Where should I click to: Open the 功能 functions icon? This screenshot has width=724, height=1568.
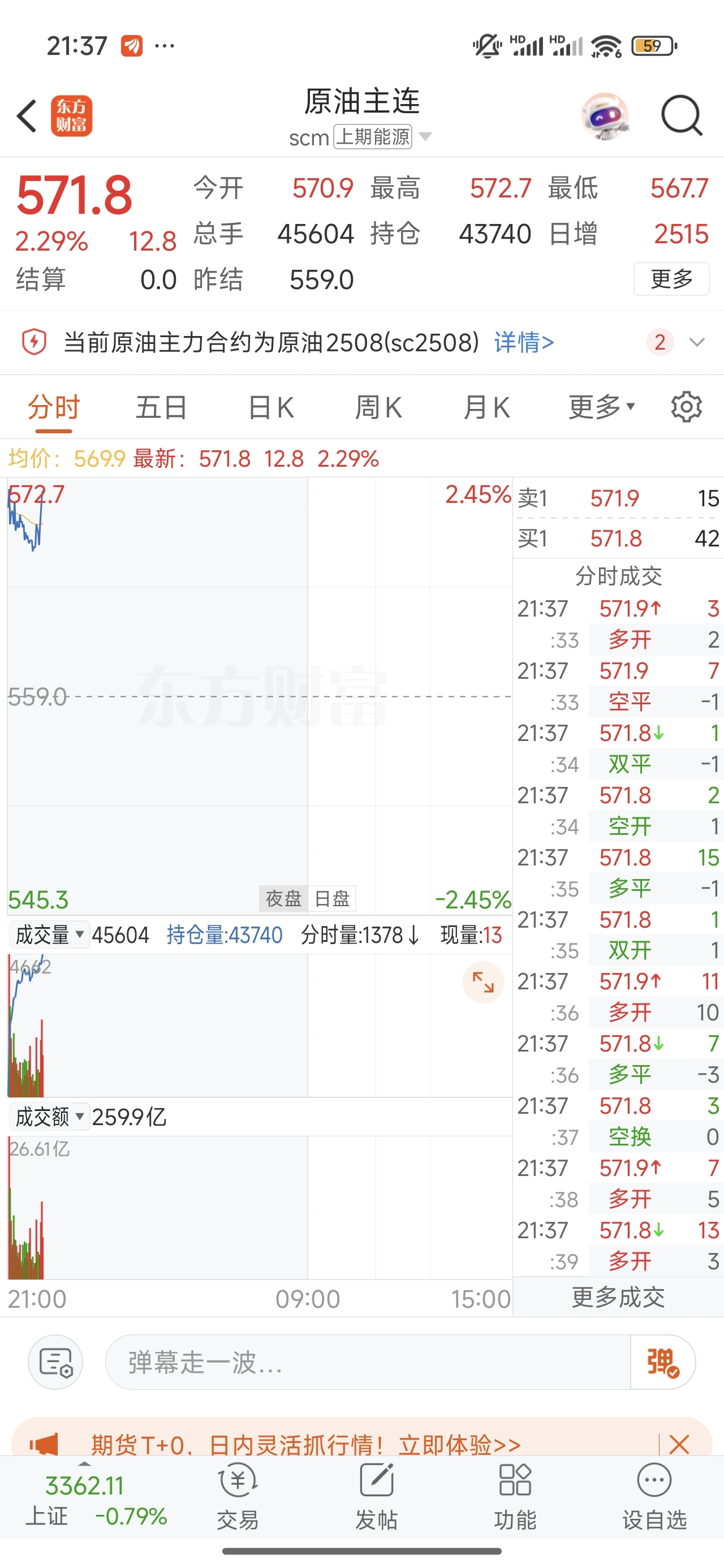[x=515, y=1497]
